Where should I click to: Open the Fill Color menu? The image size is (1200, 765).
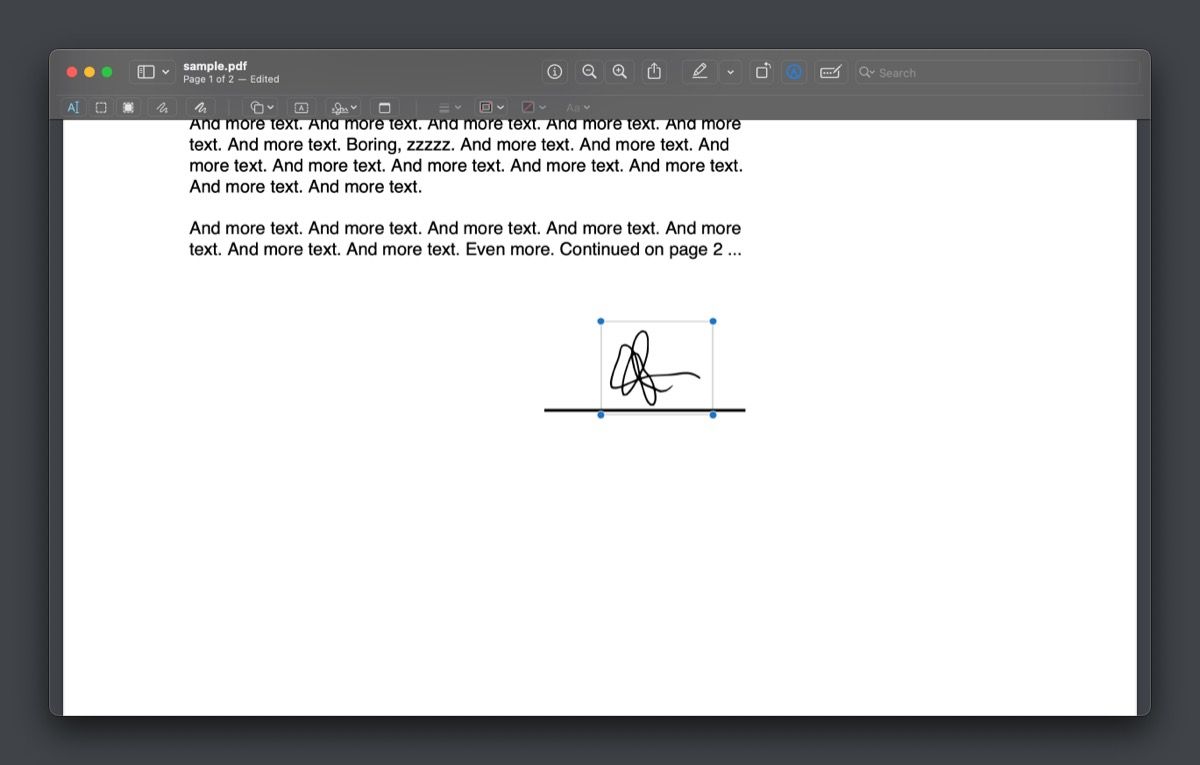coord(533,107)
